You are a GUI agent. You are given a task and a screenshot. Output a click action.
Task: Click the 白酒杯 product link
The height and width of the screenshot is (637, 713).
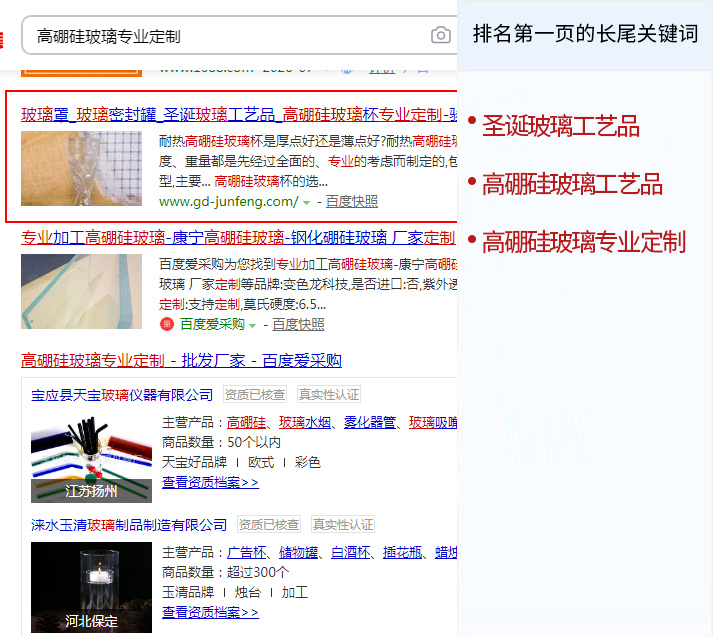pyautogui.click(x=350, y=552)
